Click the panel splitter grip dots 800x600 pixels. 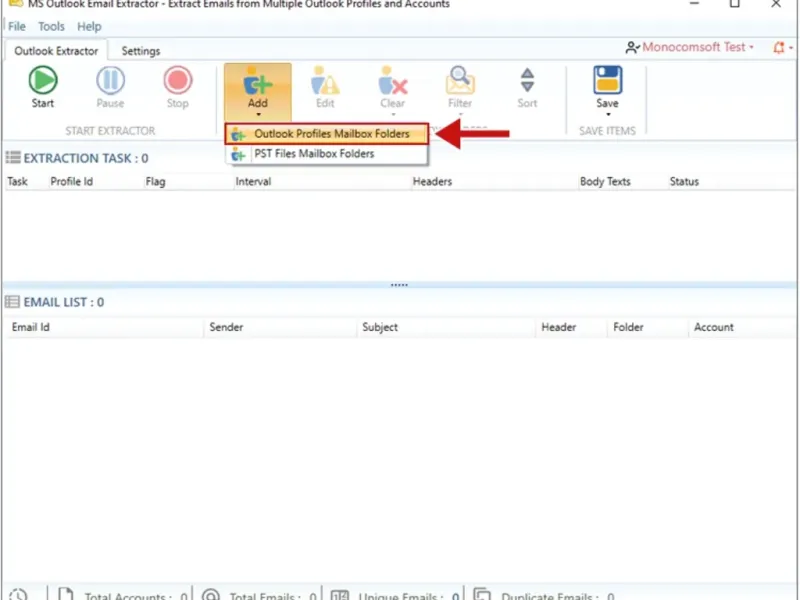(x=399, y=285)
